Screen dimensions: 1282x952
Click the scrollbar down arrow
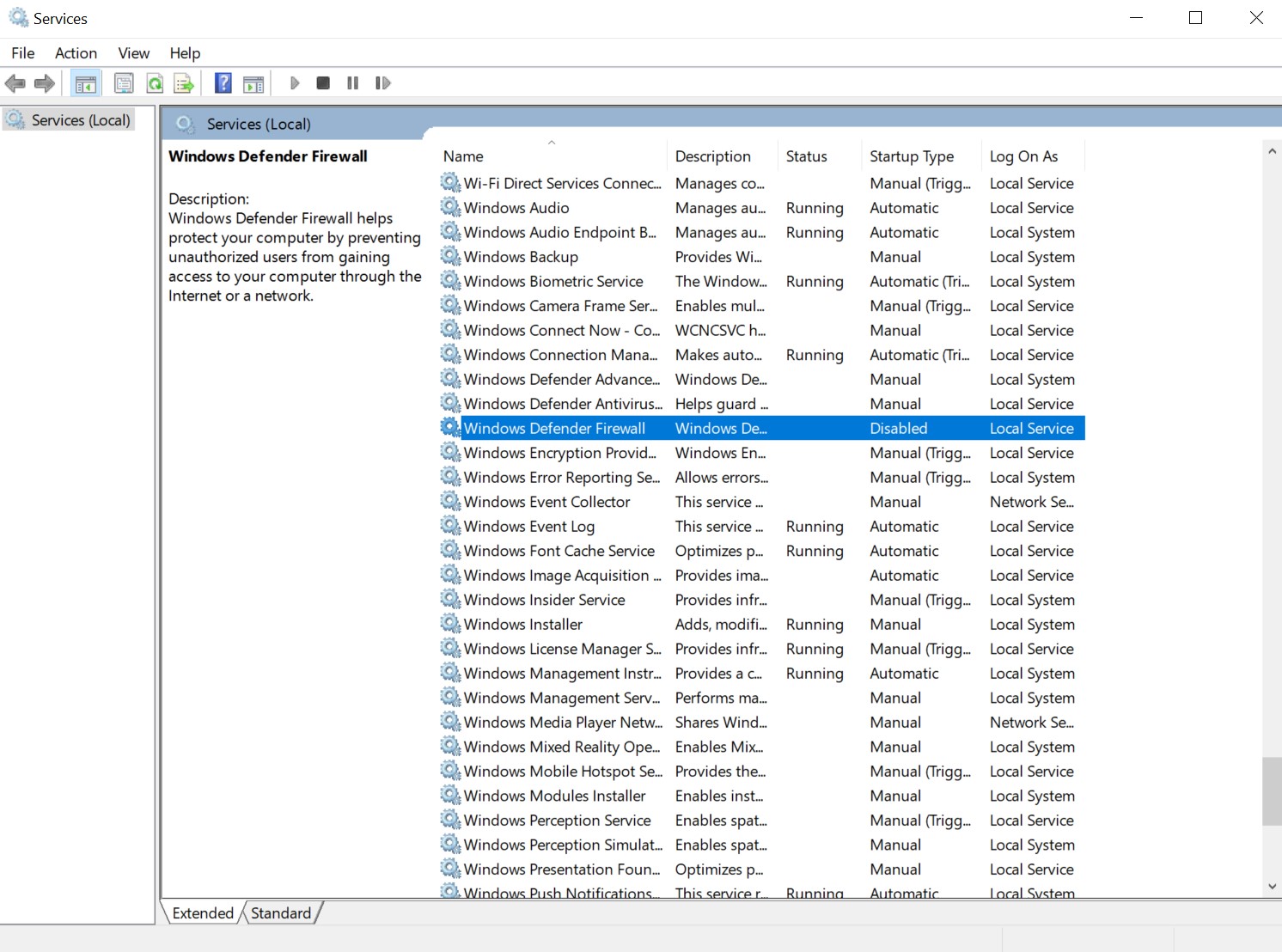[x=1273, y=887]
